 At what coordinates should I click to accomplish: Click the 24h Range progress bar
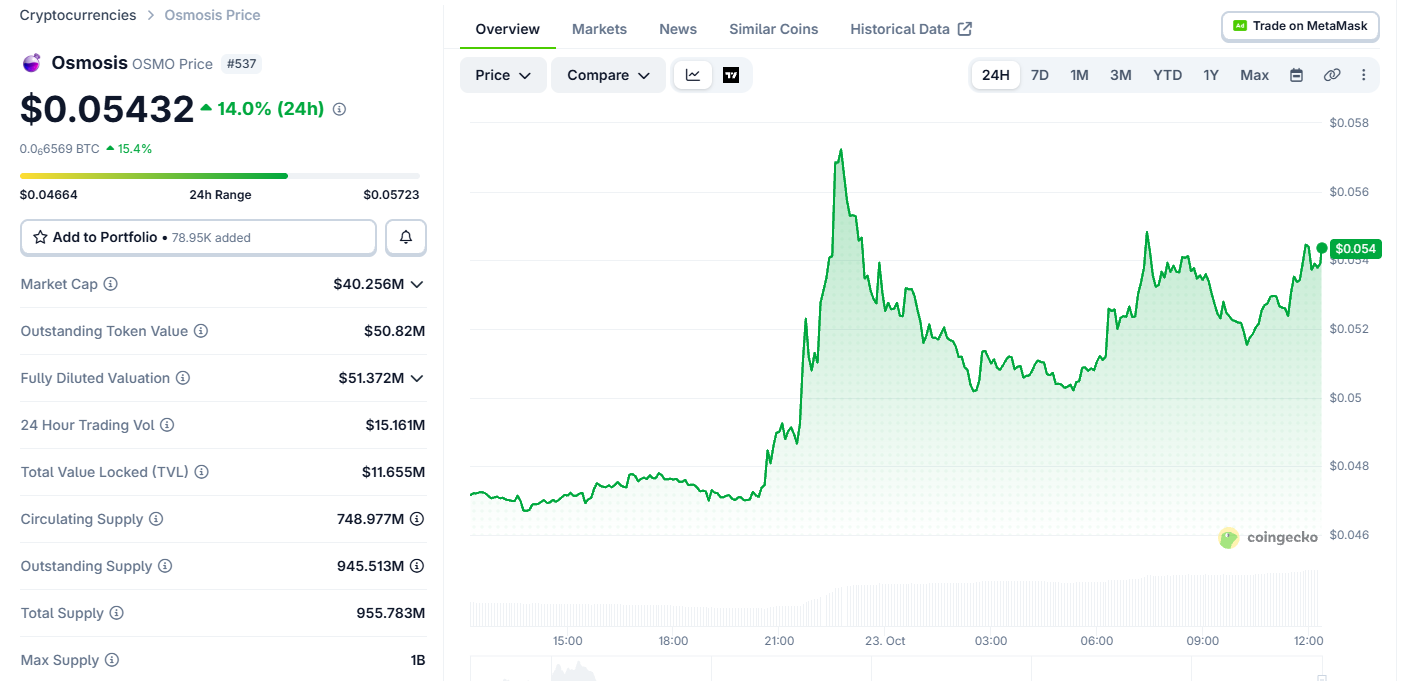click(220, 176)
